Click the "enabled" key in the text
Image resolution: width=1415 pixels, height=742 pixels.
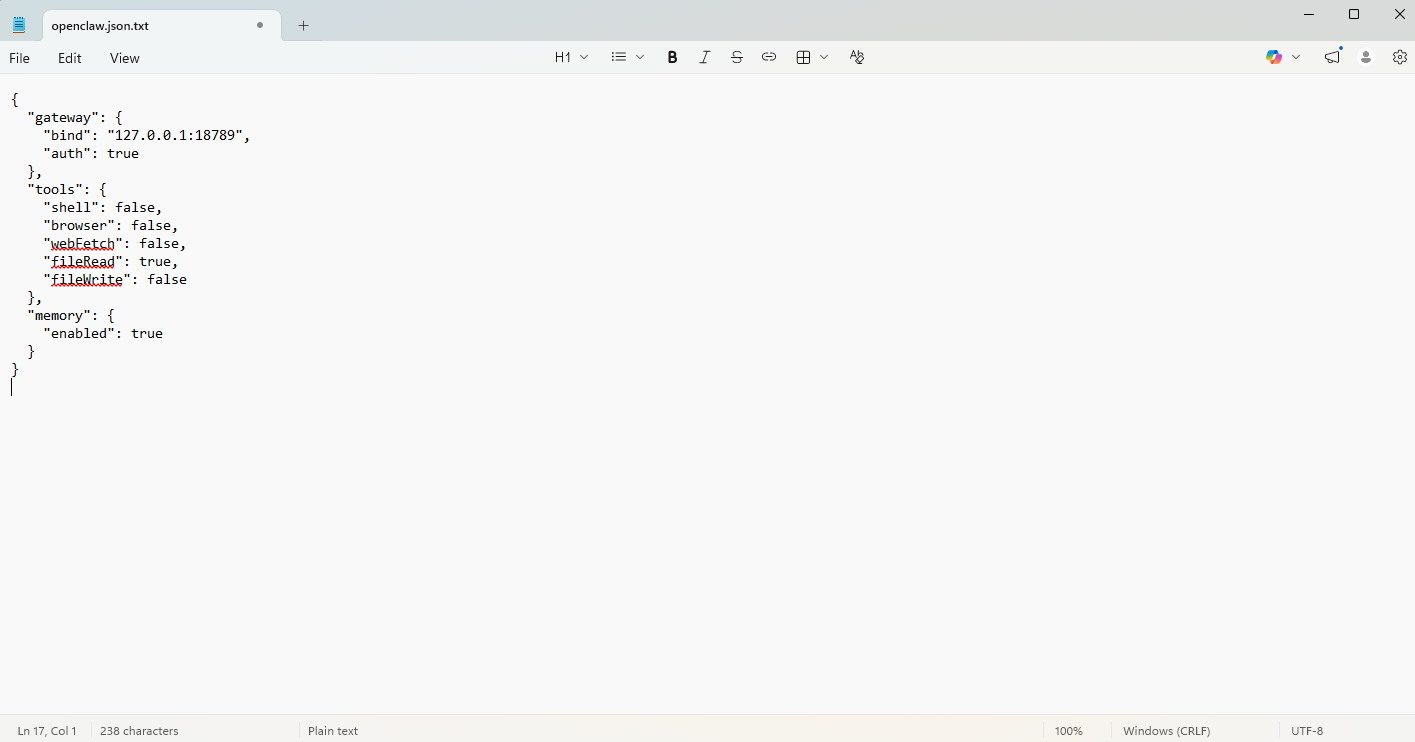[x=79, y=333]
